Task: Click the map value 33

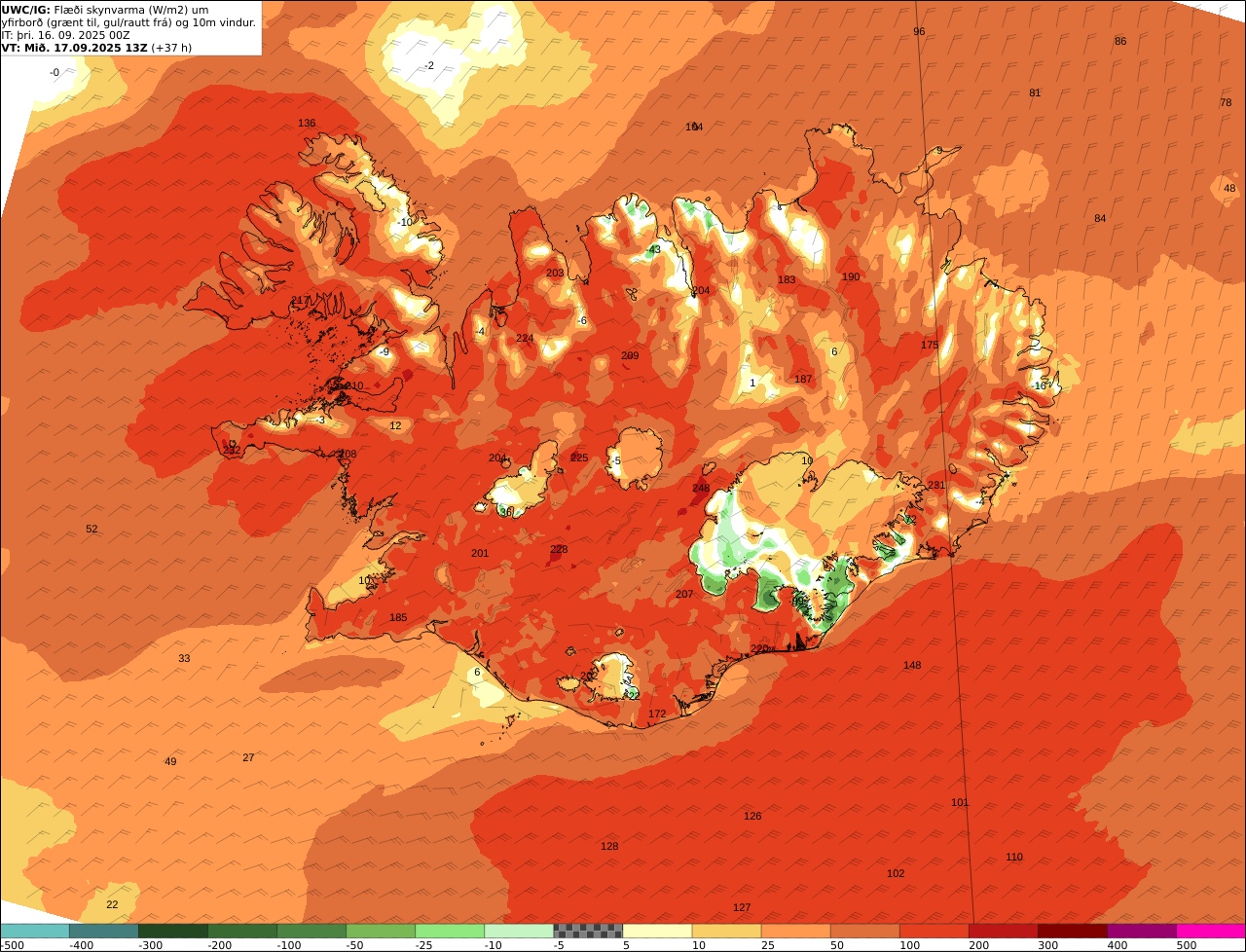Action: [x=184, y=659]
